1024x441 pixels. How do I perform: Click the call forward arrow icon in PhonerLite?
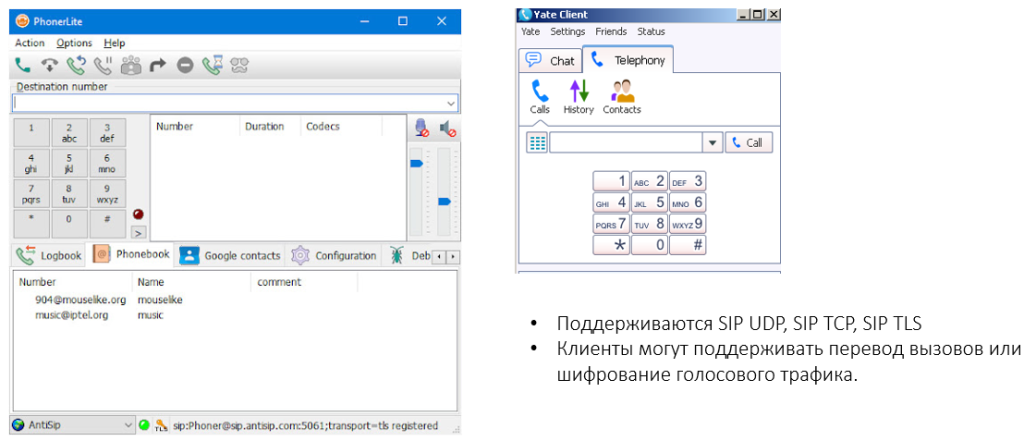pos(158,65)
